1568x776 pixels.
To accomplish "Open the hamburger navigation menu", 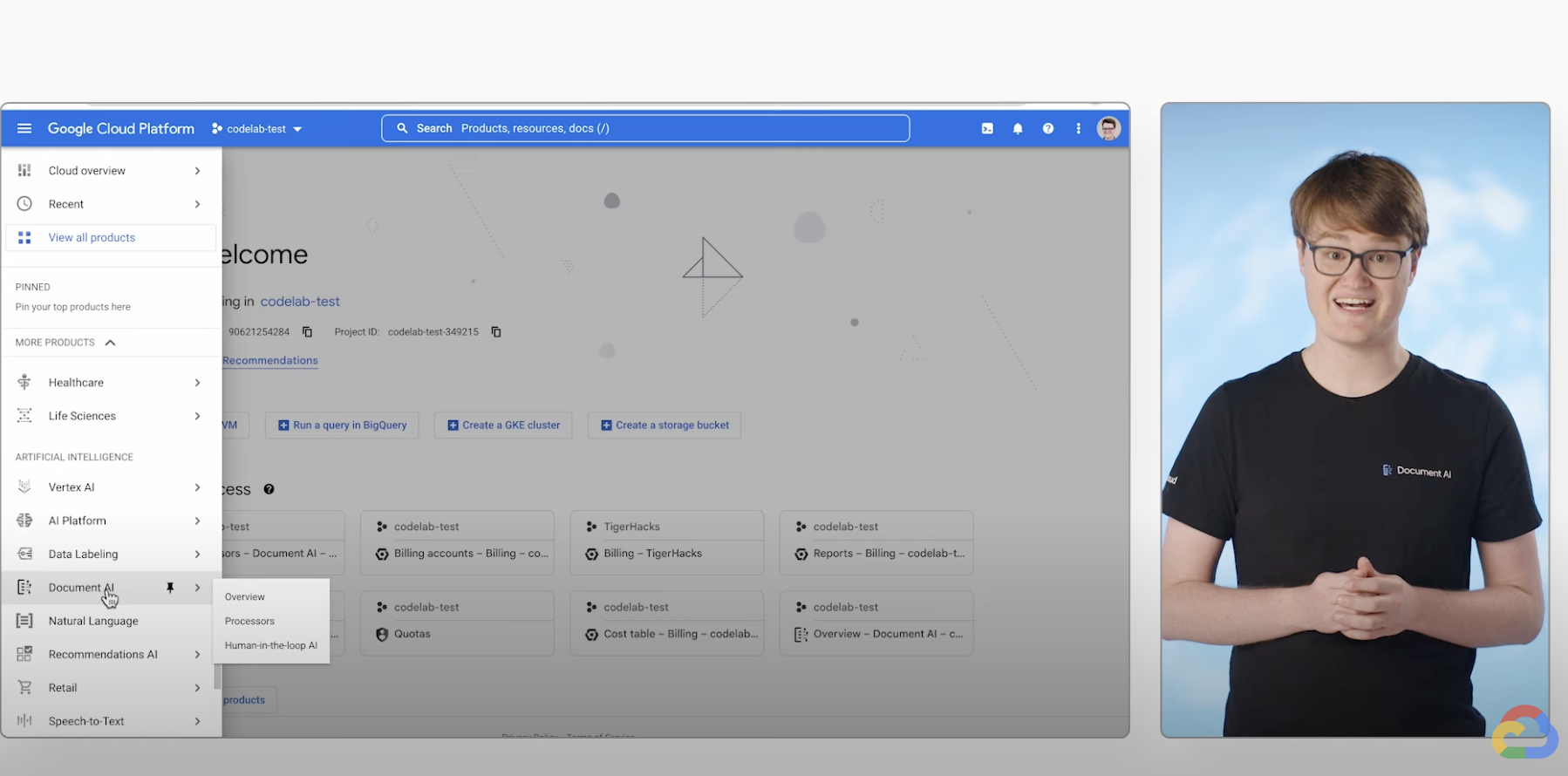I will 24,128.
